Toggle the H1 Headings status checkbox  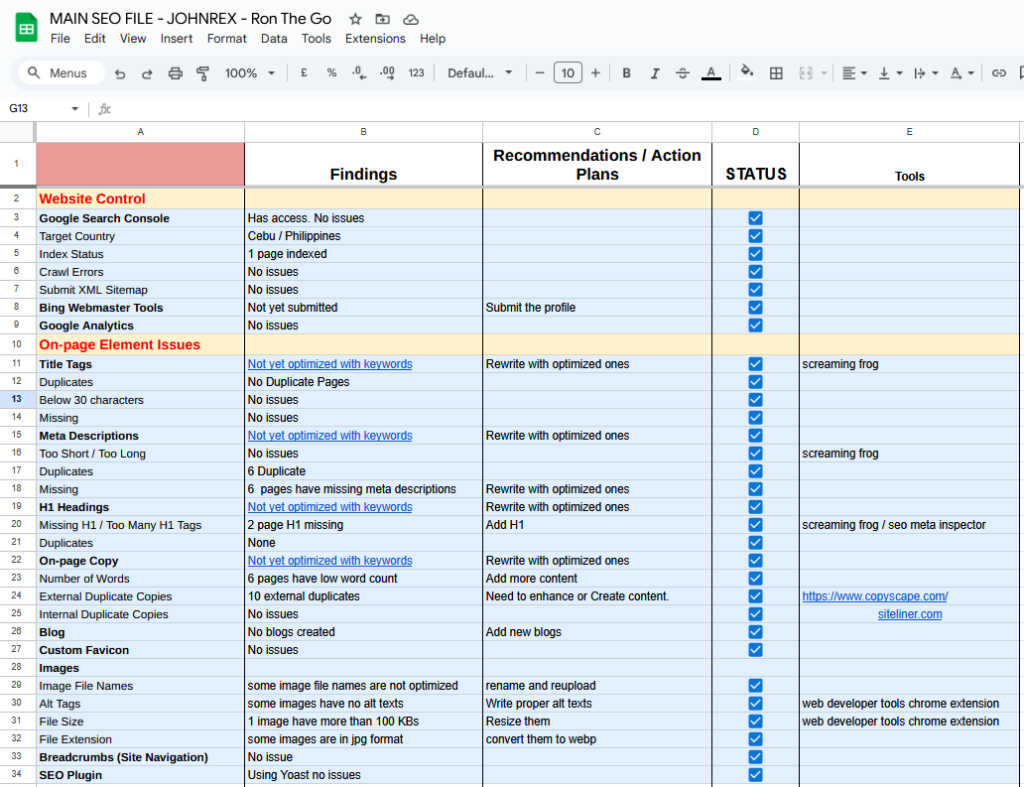click(756, 507)
